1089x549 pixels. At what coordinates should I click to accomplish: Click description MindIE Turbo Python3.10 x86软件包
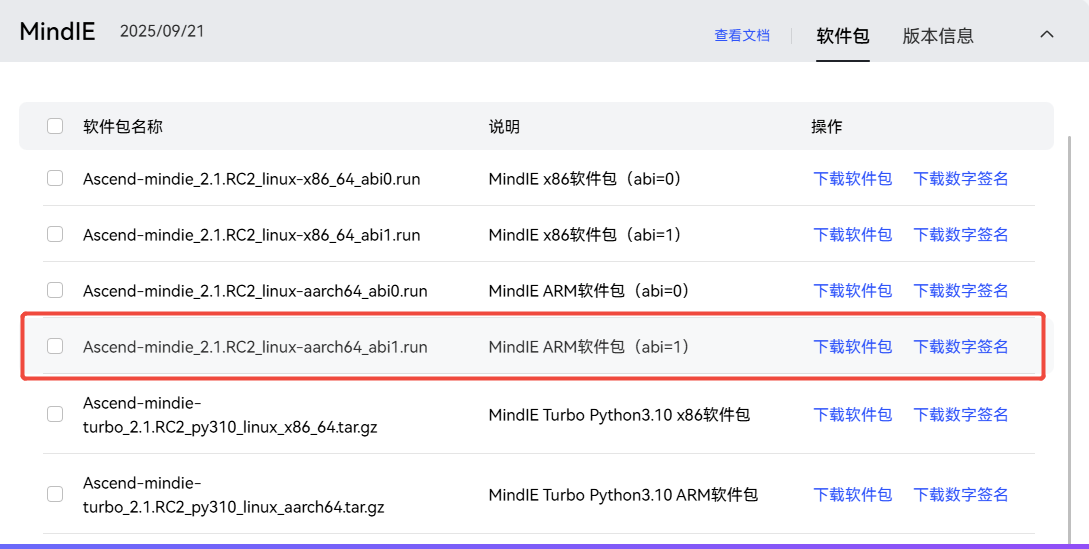[x=619, y=415]
